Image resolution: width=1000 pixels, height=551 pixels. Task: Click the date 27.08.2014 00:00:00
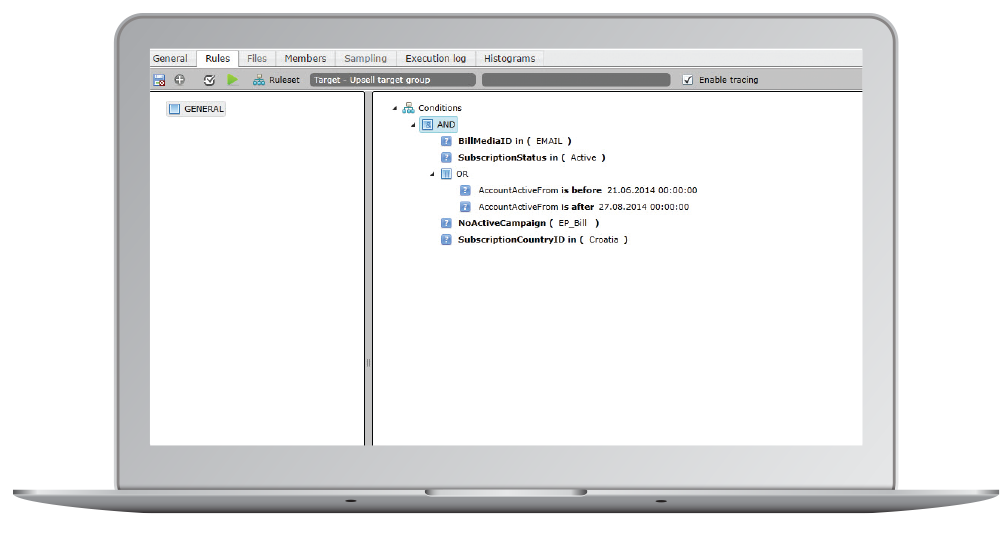click(643, 207)
